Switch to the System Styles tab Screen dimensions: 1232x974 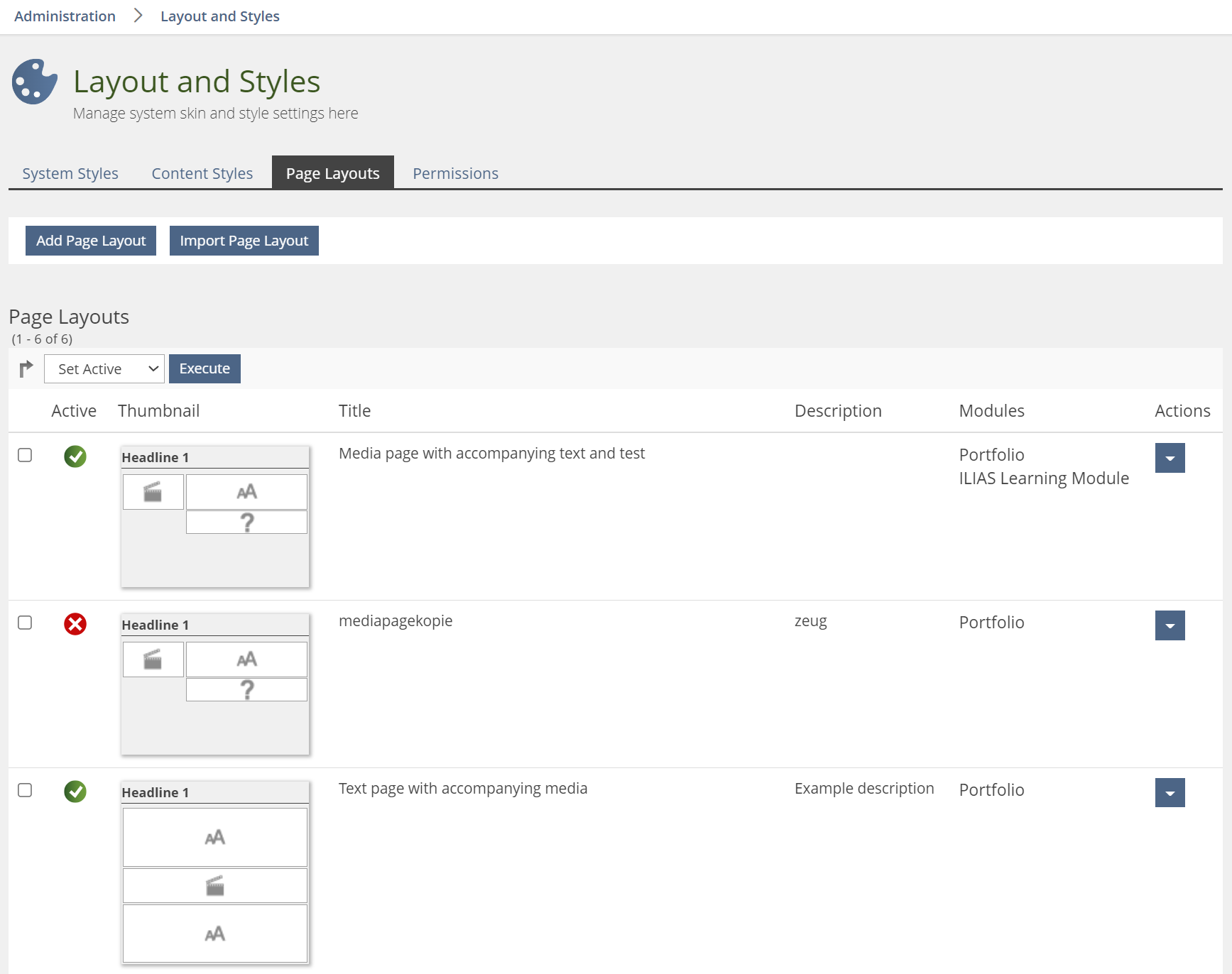tap(70, 173)
